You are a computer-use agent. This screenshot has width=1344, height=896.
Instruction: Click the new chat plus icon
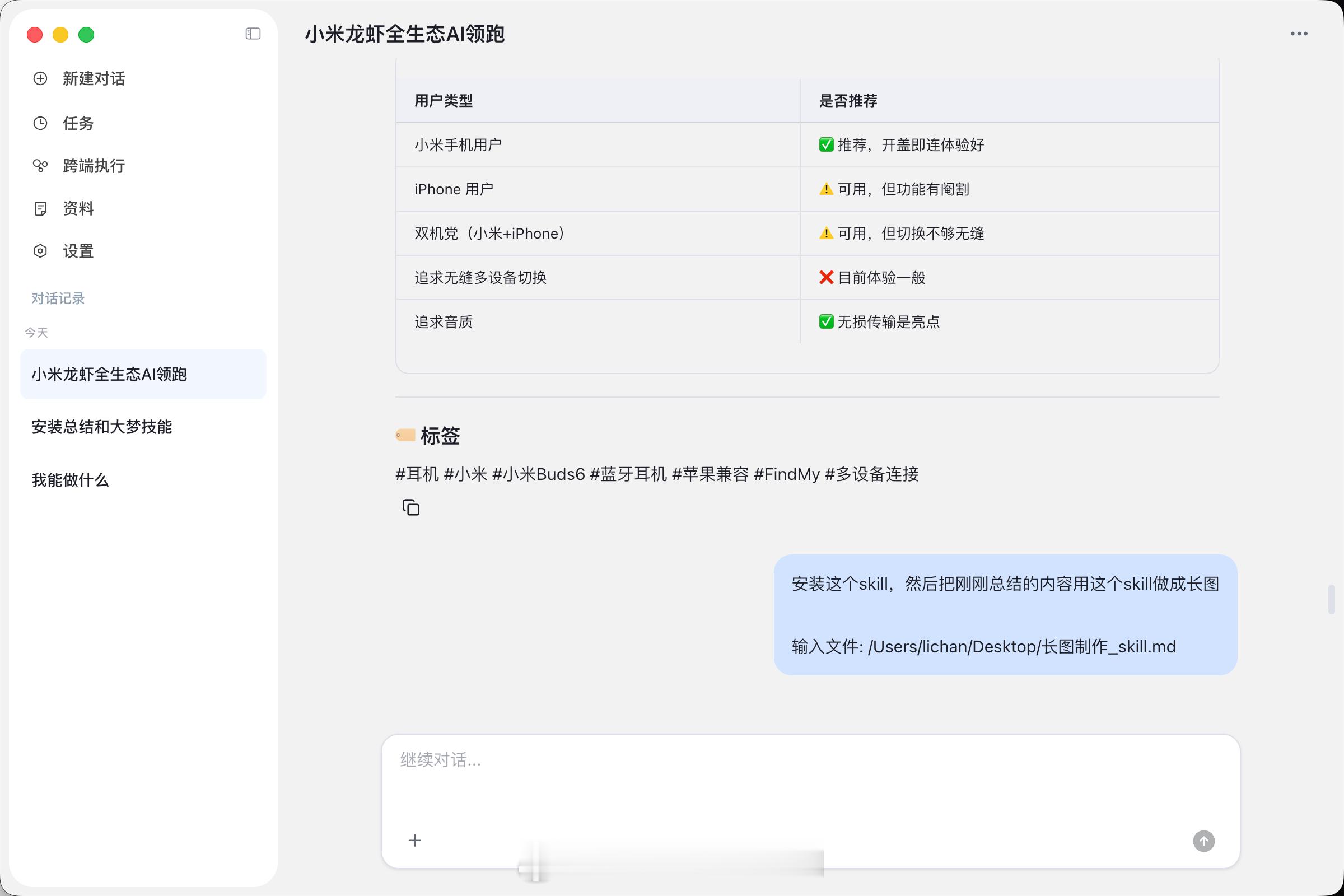tap(40, 78)
